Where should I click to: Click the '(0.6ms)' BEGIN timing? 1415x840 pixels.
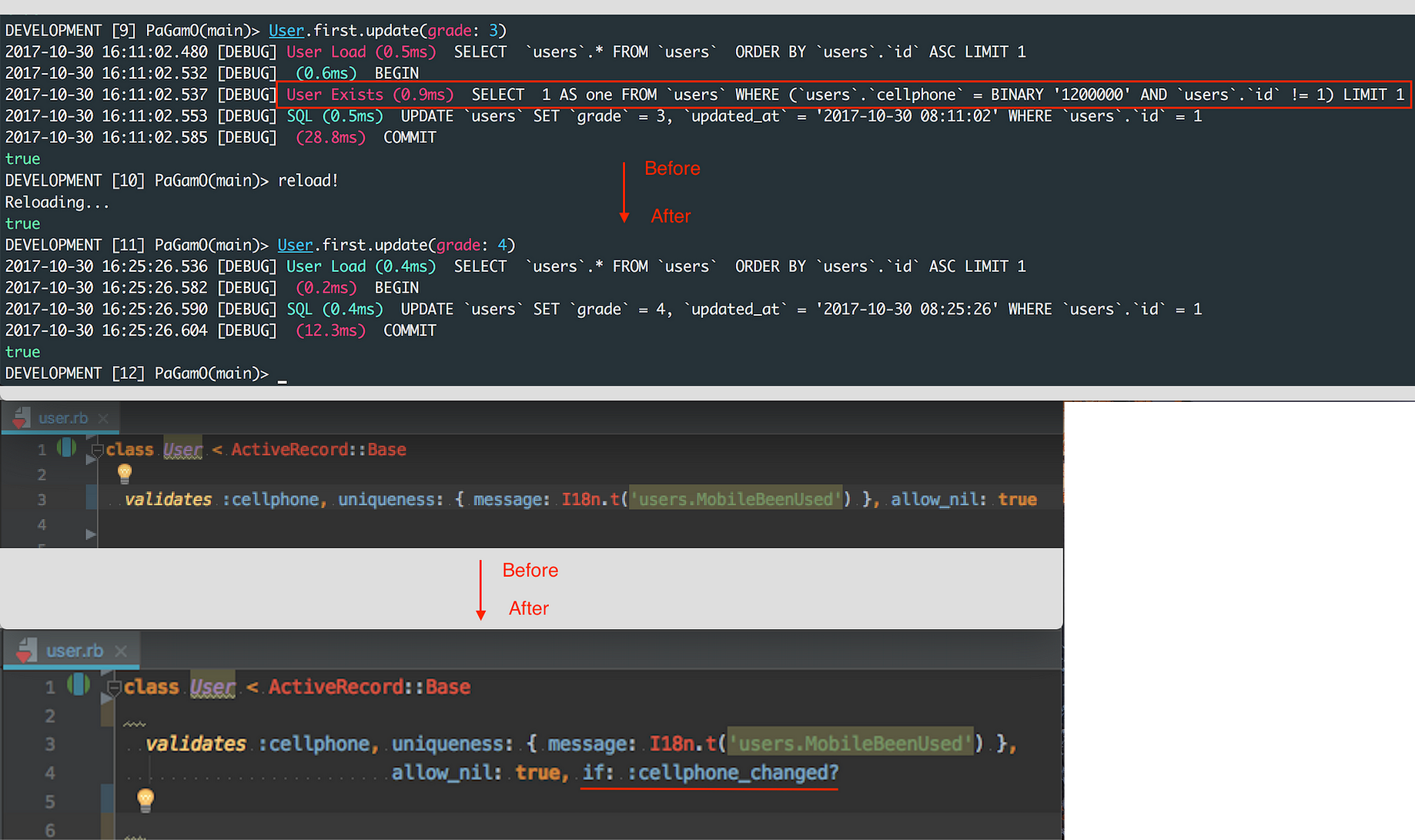coord(326,74)
